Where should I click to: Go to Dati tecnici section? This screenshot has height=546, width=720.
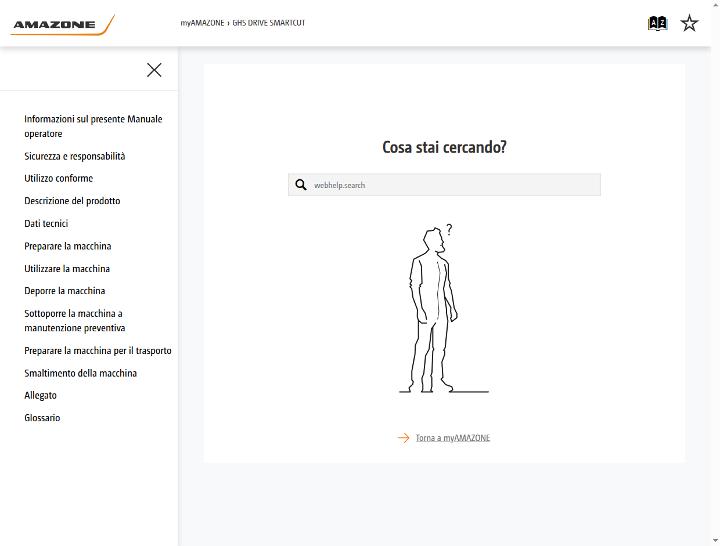coord(46,223)
